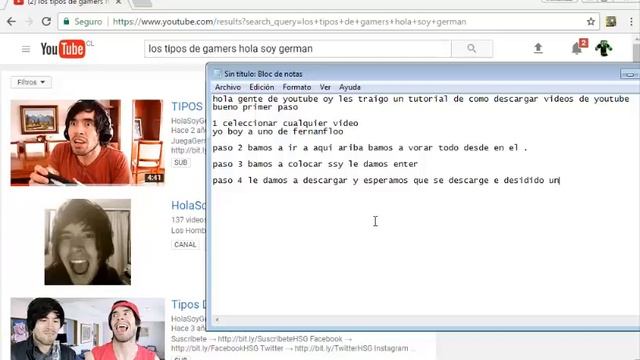The height and width of the screenshot is (360, 640).
Task: Click 'paso 2 bamos a ir' line
Action: point(370,148)
